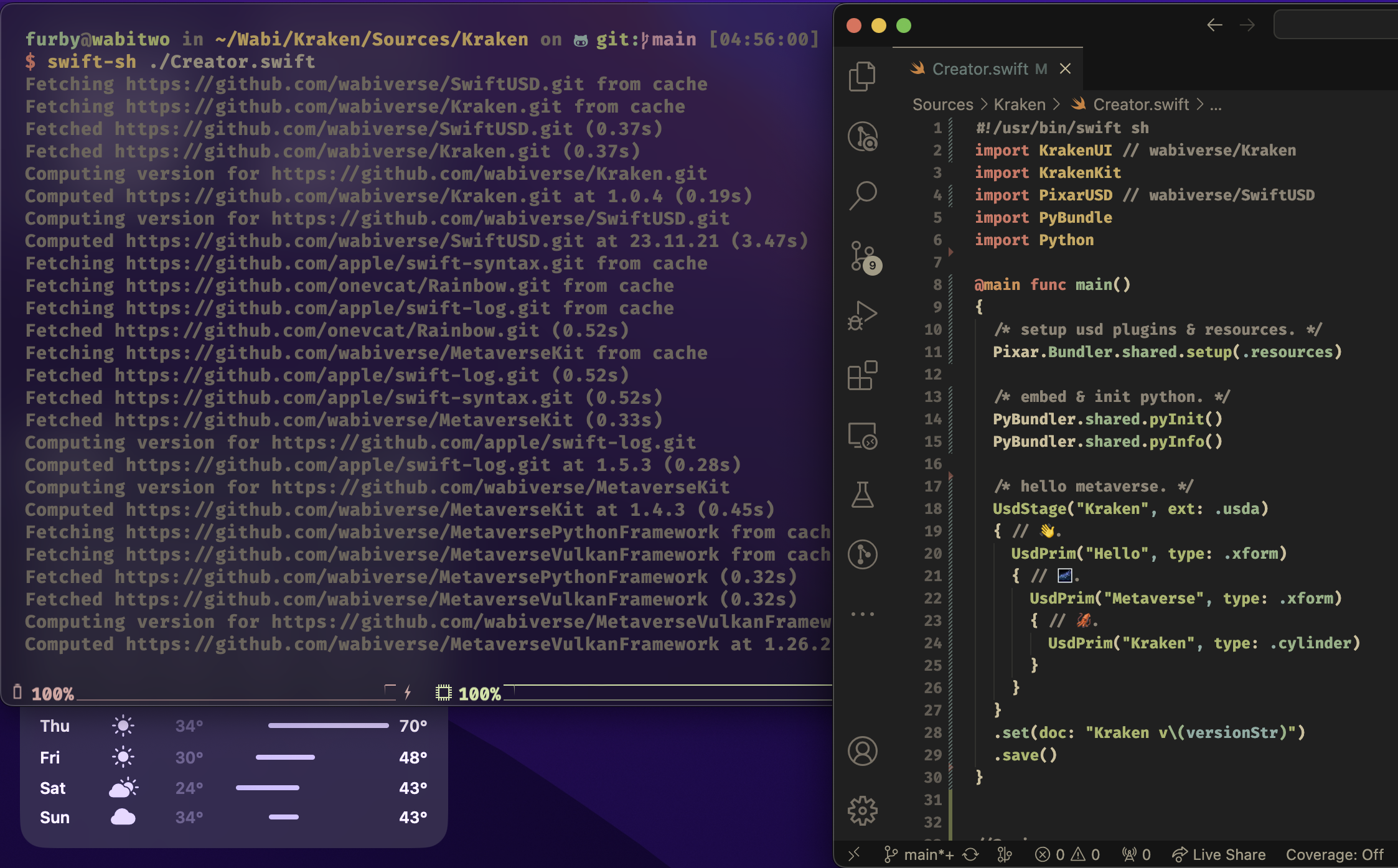Show additional views with the ellipsis icon
This screenshot has height=868, width=1398.
863,614
